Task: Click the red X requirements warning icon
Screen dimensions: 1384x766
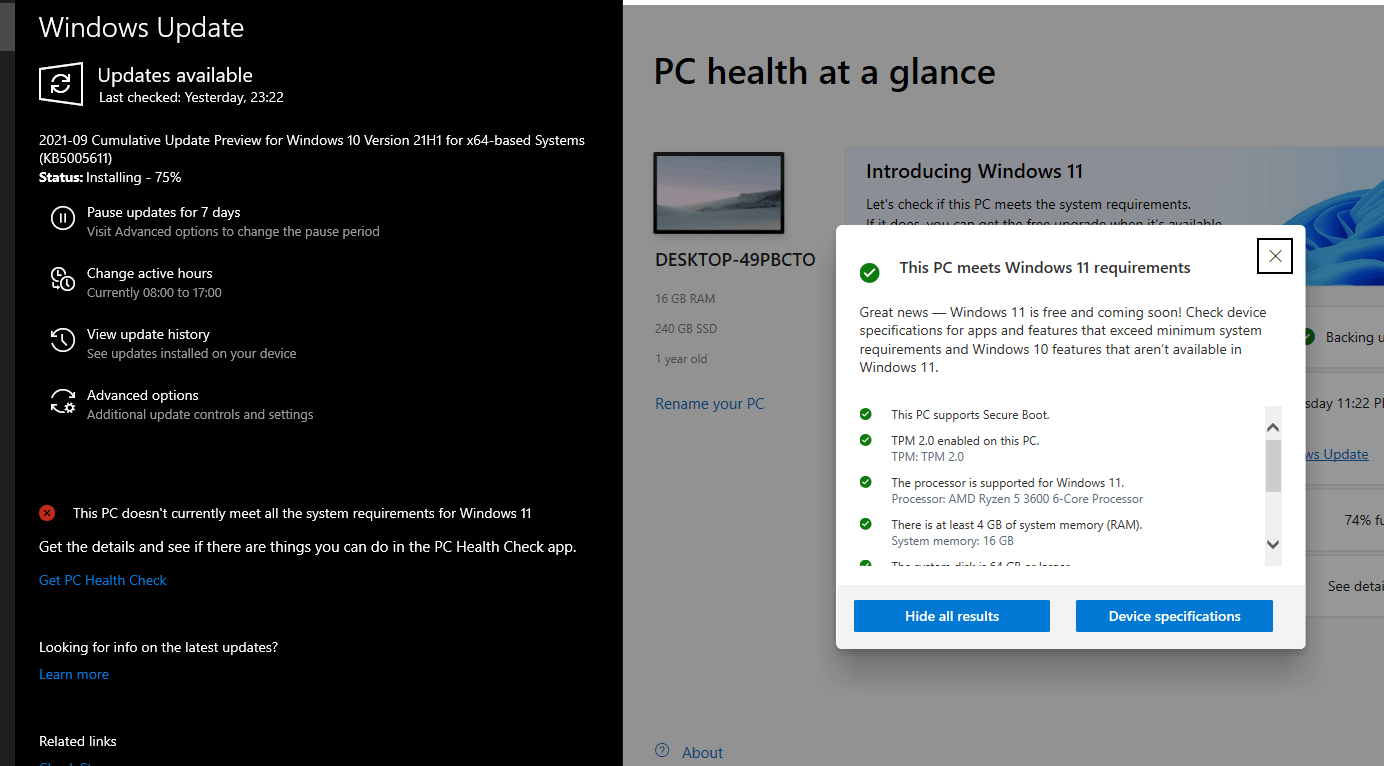Action: [x=46, y=512]
